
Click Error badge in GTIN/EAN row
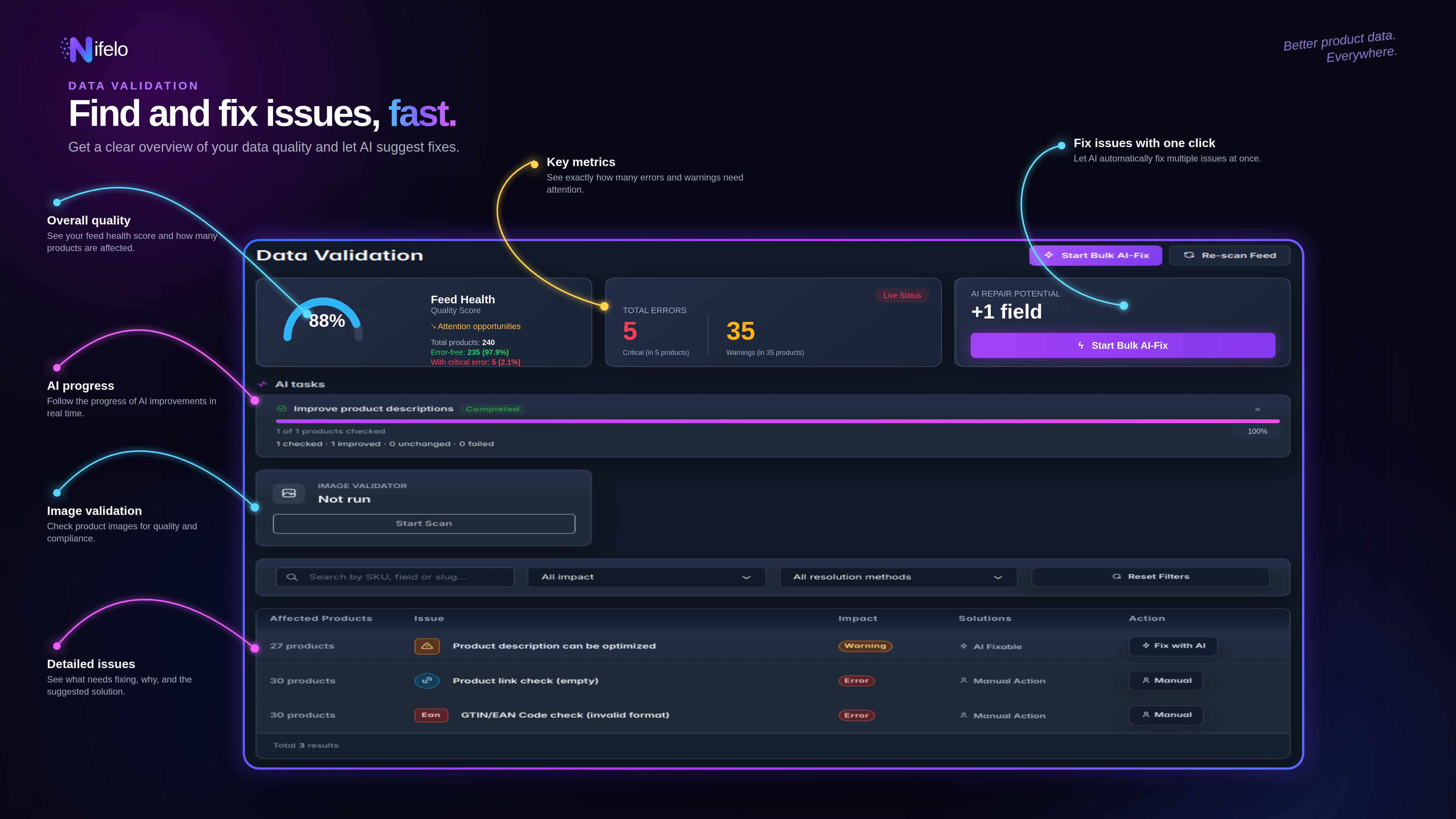(x=856, y=715)
